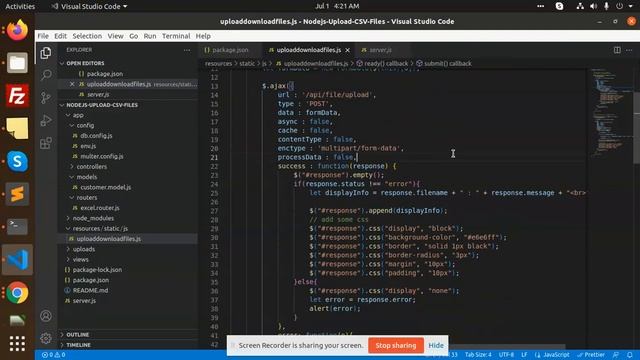Screen dimensions: 640x360
Task: Close uploaddownloadfiles.js in Open Editors
Action: 72,84
